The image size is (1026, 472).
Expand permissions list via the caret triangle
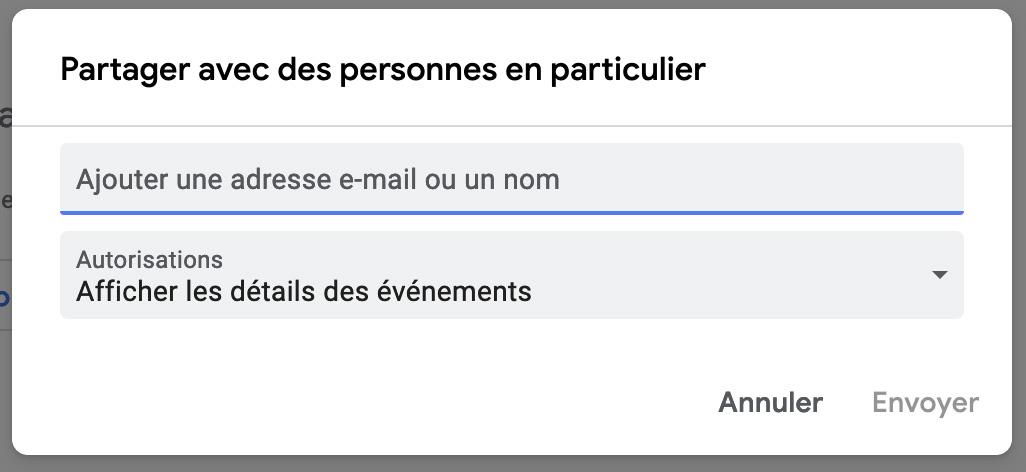coord(939,275)
